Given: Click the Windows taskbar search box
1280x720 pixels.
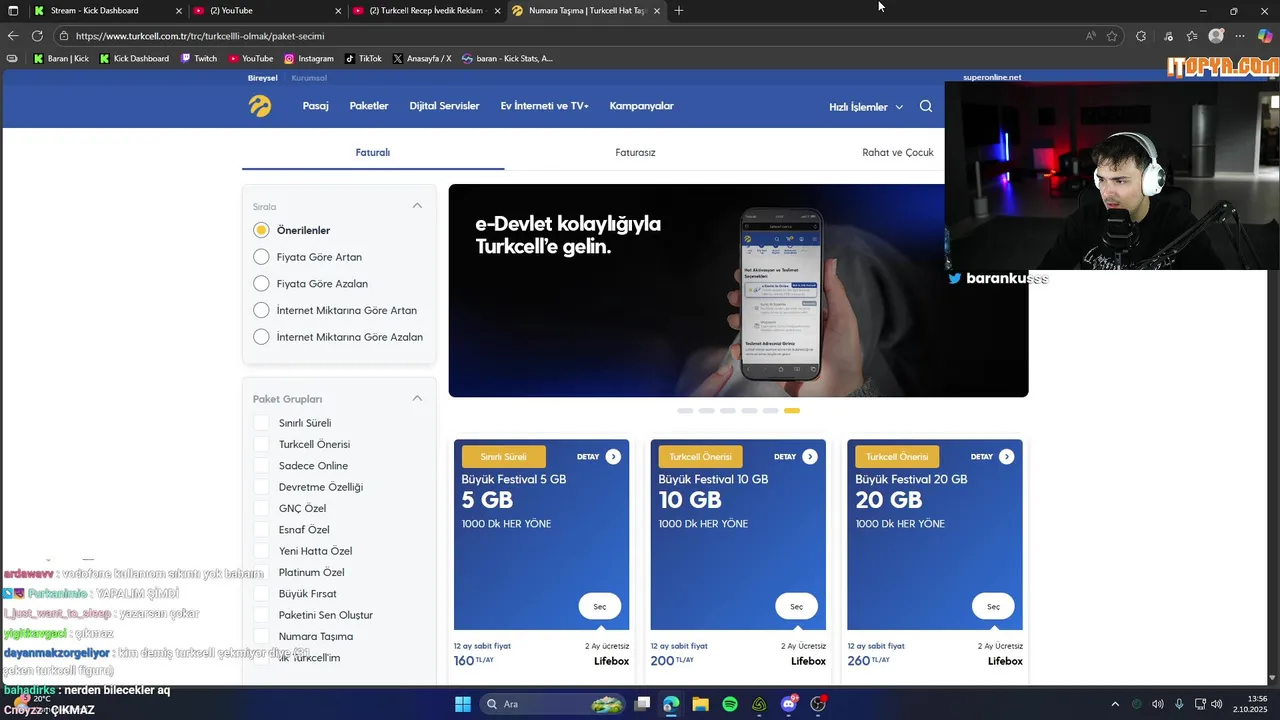Looking at the screenshot, I should point(553,704).
